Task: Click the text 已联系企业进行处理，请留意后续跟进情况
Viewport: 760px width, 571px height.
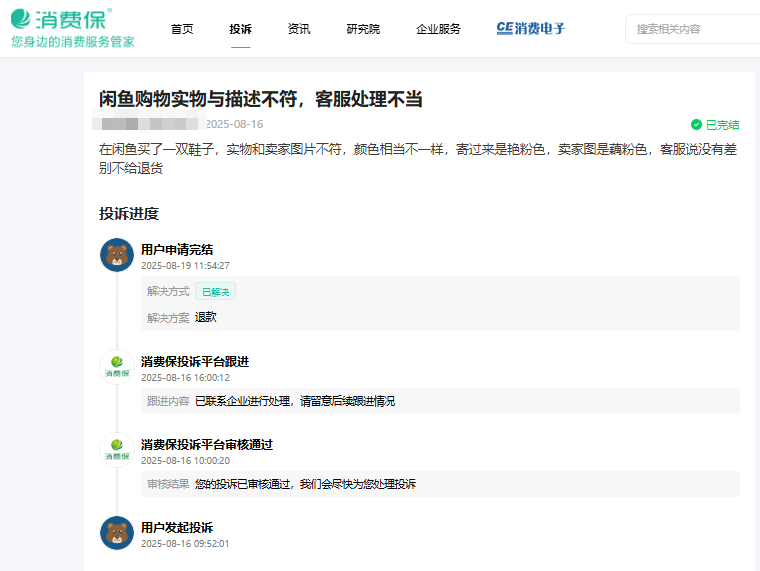Action: click(295, 401)
